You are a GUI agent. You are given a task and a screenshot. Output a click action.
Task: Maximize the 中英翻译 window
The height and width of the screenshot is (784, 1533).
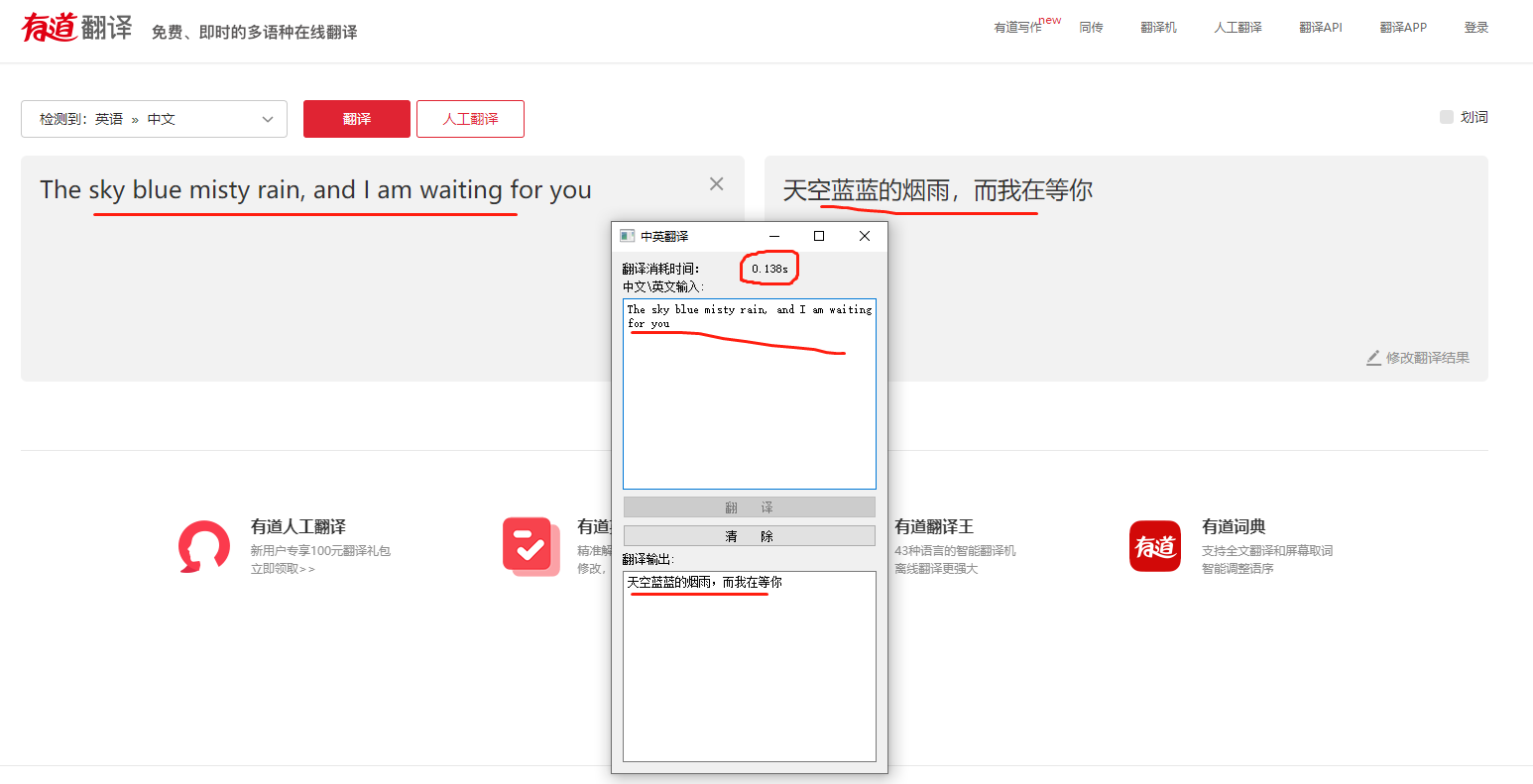tap(819, 236)
